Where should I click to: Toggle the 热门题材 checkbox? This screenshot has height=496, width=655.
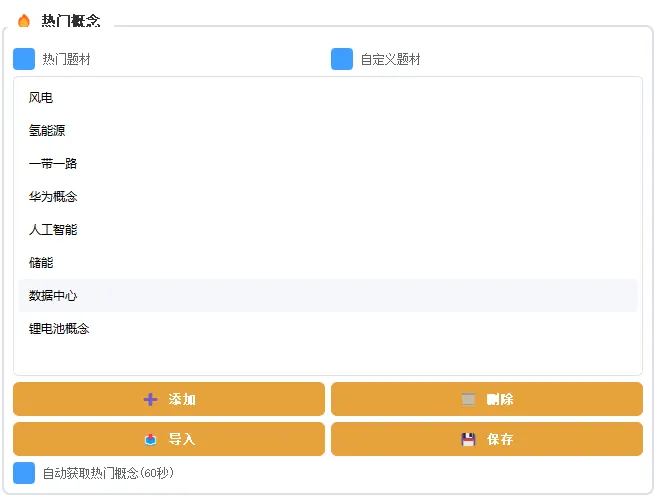[24, 59]
